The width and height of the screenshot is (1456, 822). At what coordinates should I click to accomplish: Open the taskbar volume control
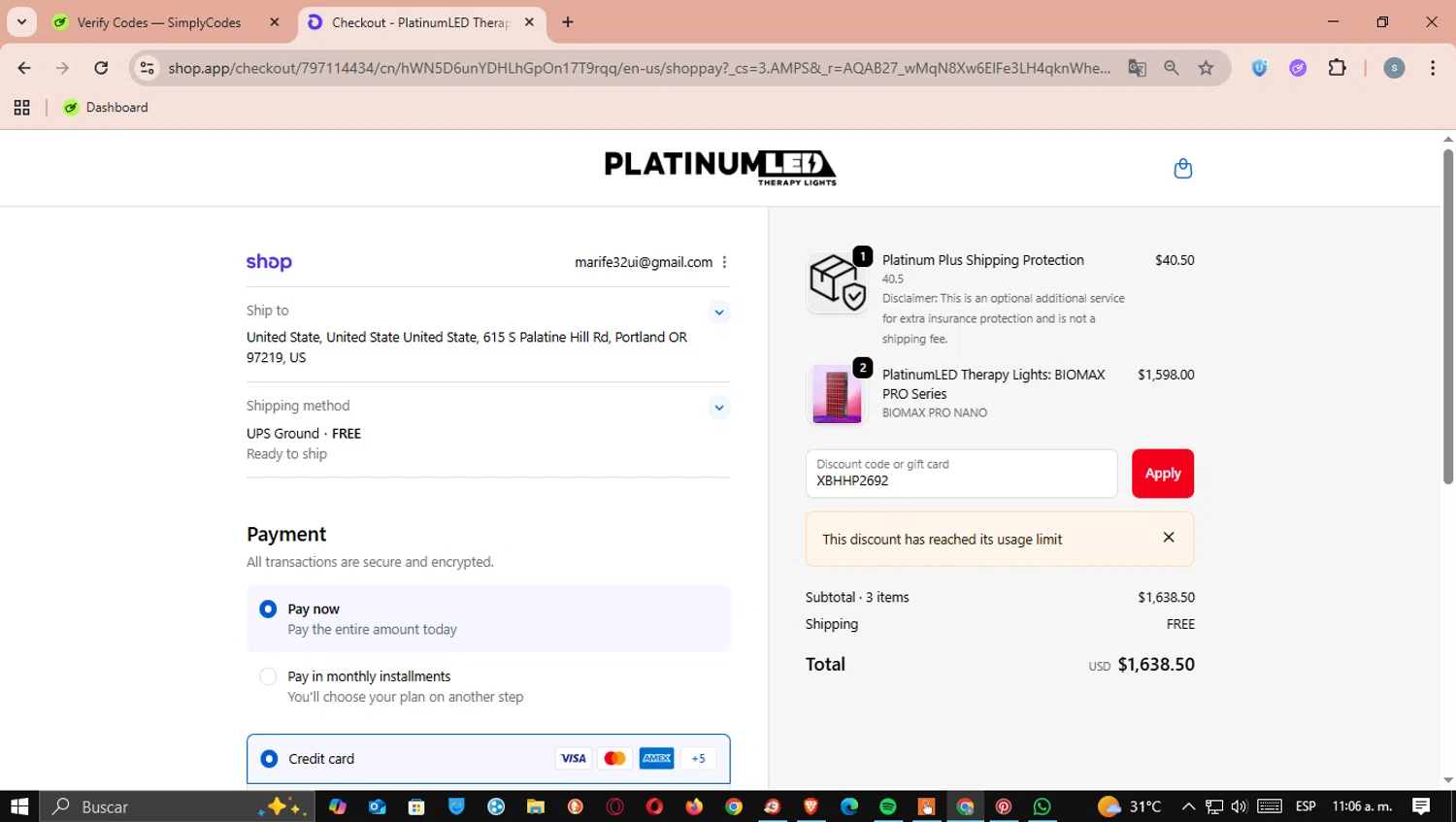pyautogui.click(x=1240, y=806)
